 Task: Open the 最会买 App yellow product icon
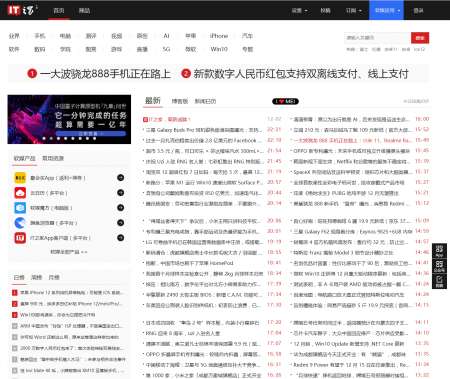coord(20,178)
